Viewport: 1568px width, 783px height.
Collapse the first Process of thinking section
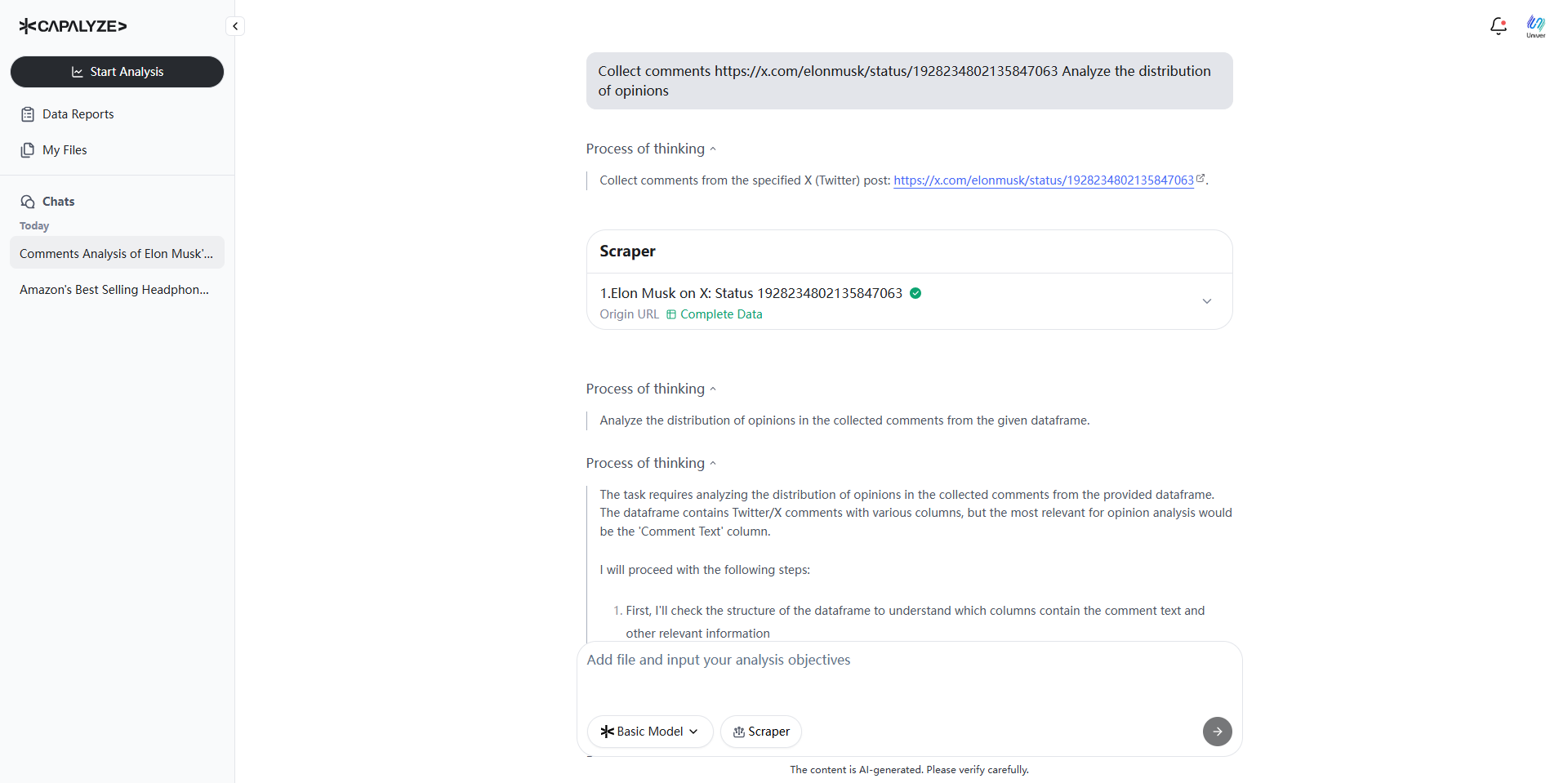pos(651,149)
